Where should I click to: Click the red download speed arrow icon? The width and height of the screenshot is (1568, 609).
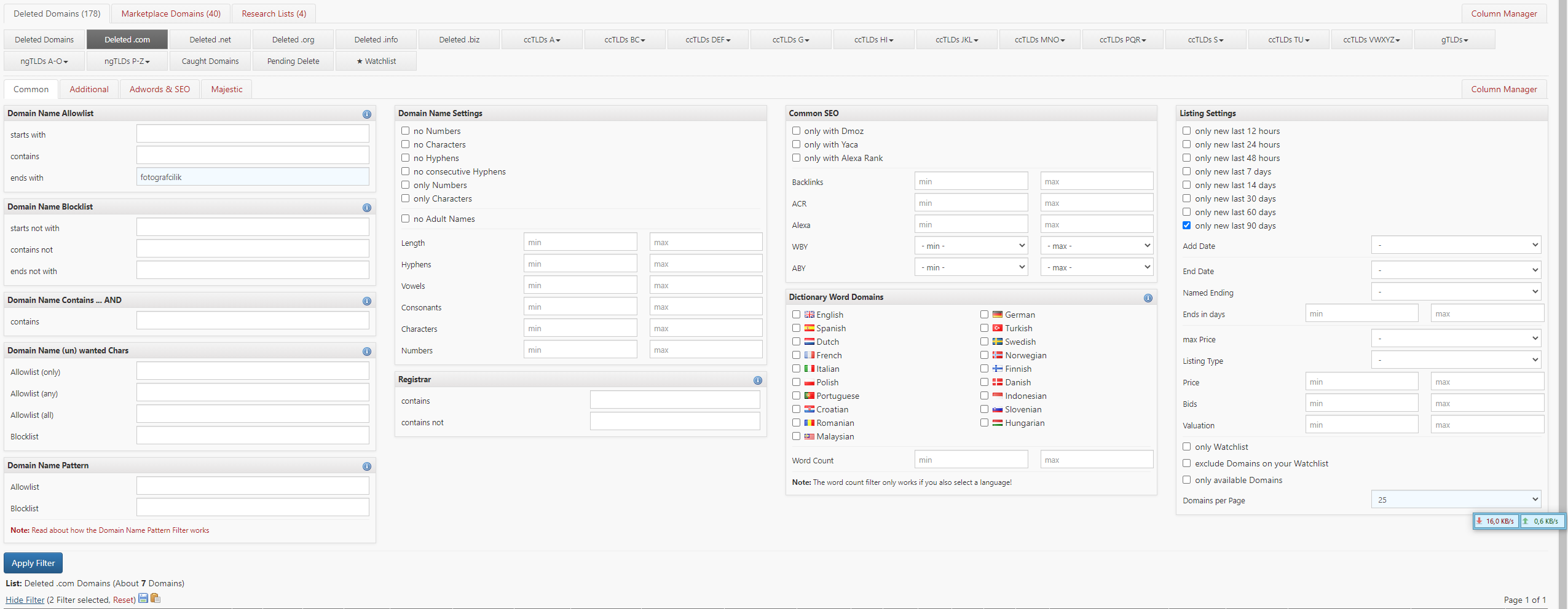[x=1479, y=521]
